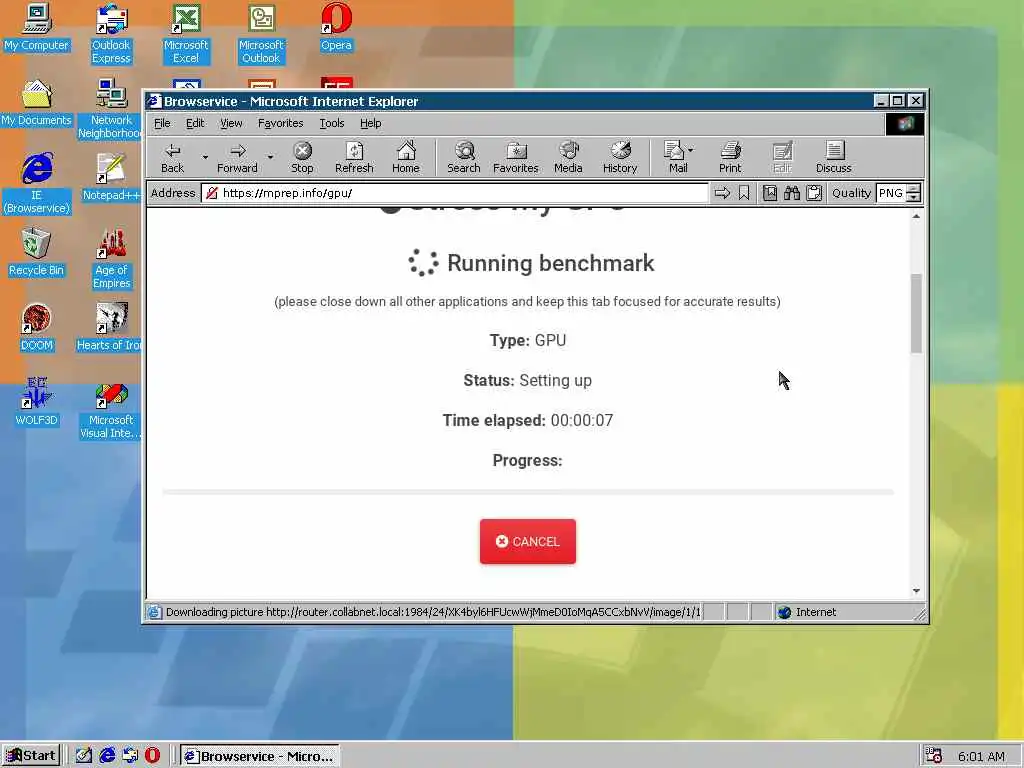Select the Recycle Bin desktop icon
Image resolution: width=1024 pixels, height=768 pixels.
coord(36,252)
